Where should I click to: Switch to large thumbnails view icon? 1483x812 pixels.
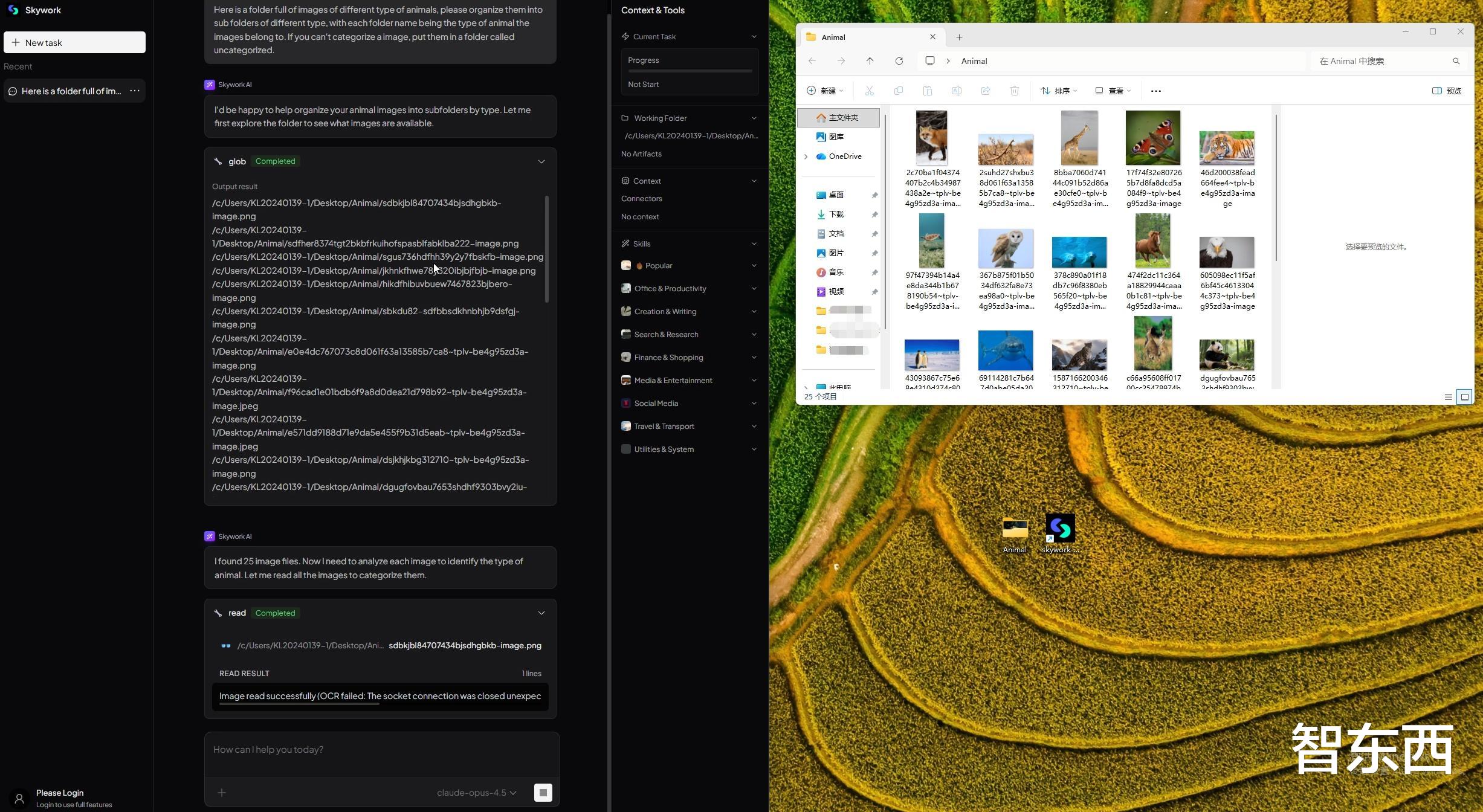pyautogui.click(x=1464, y=397)
